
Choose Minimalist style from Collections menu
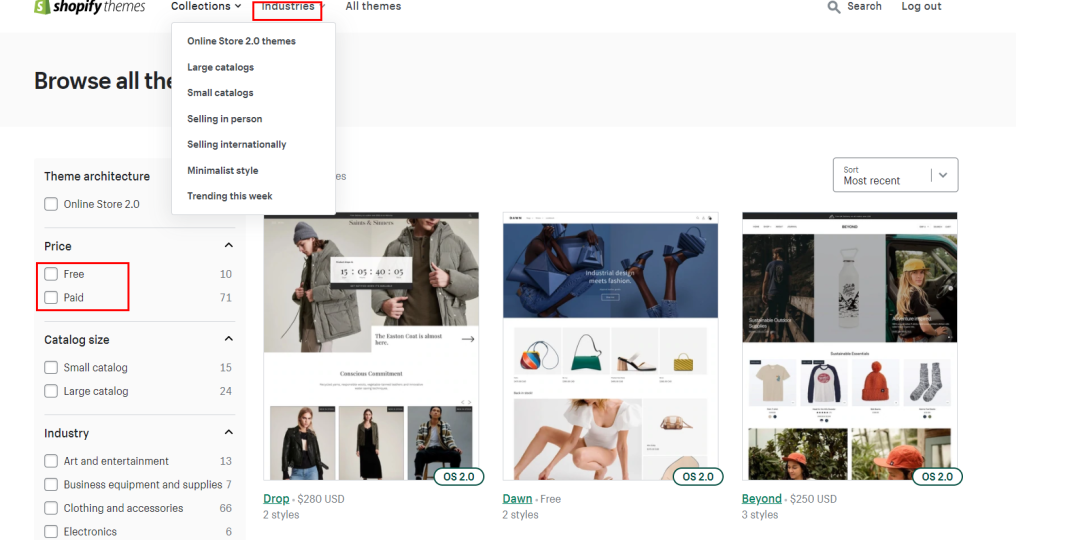tap(222, 171)
